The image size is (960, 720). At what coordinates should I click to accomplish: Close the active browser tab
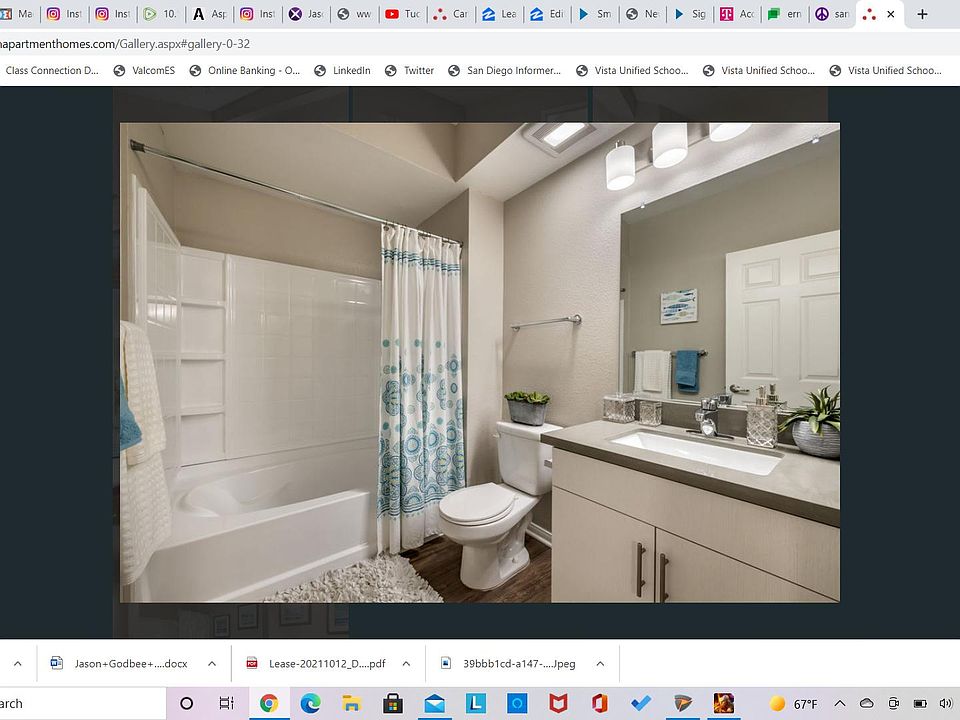point(891,13)
